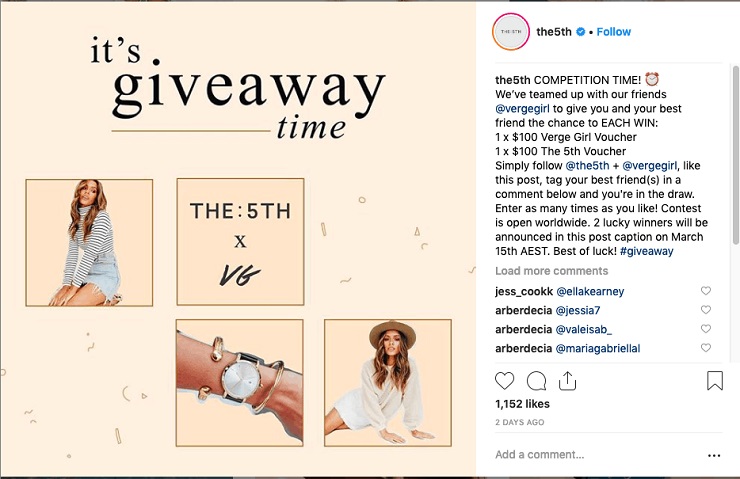Open the @ellakearney tagged profile
The height and width of the screenshot is (479, 740).
coord(590,291)
